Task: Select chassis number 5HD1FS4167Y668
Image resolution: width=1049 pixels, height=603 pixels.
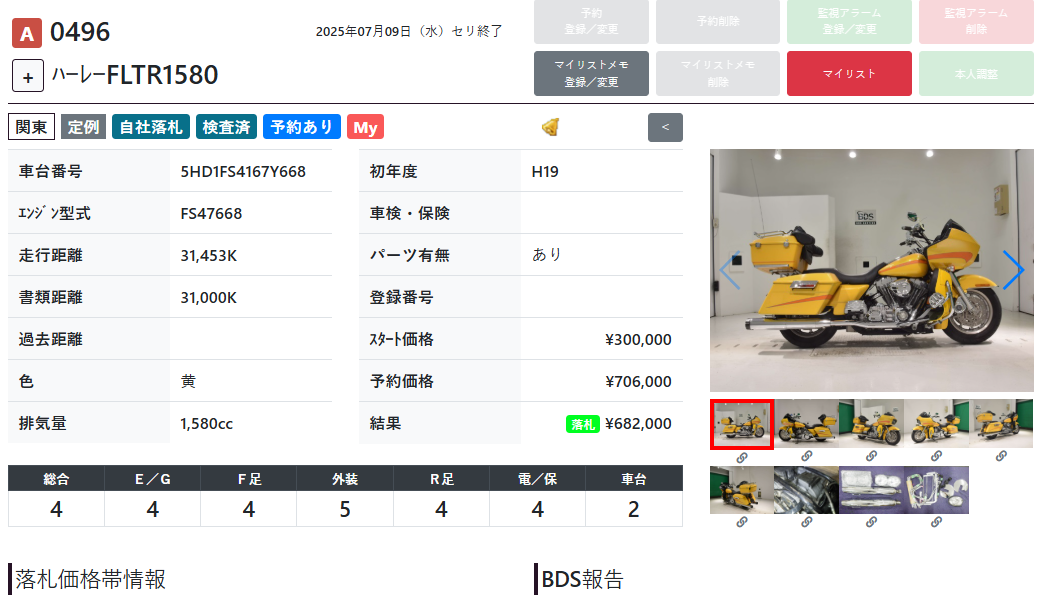Action: tap(243, 171)
